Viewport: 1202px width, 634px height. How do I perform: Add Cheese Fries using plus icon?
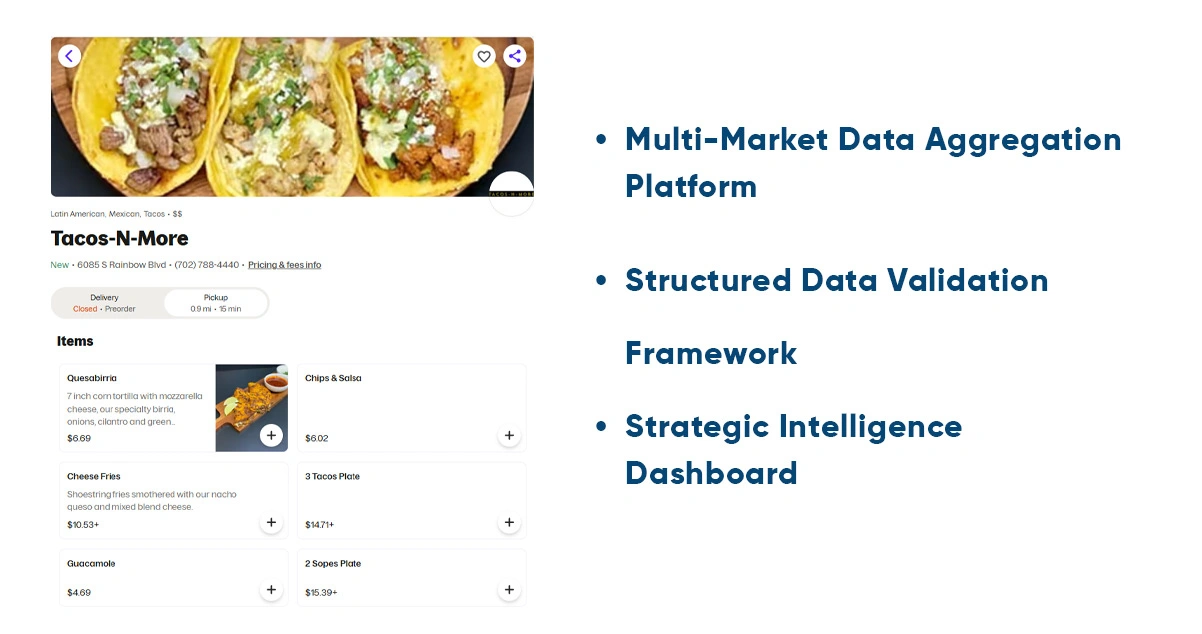pos(271,522)
